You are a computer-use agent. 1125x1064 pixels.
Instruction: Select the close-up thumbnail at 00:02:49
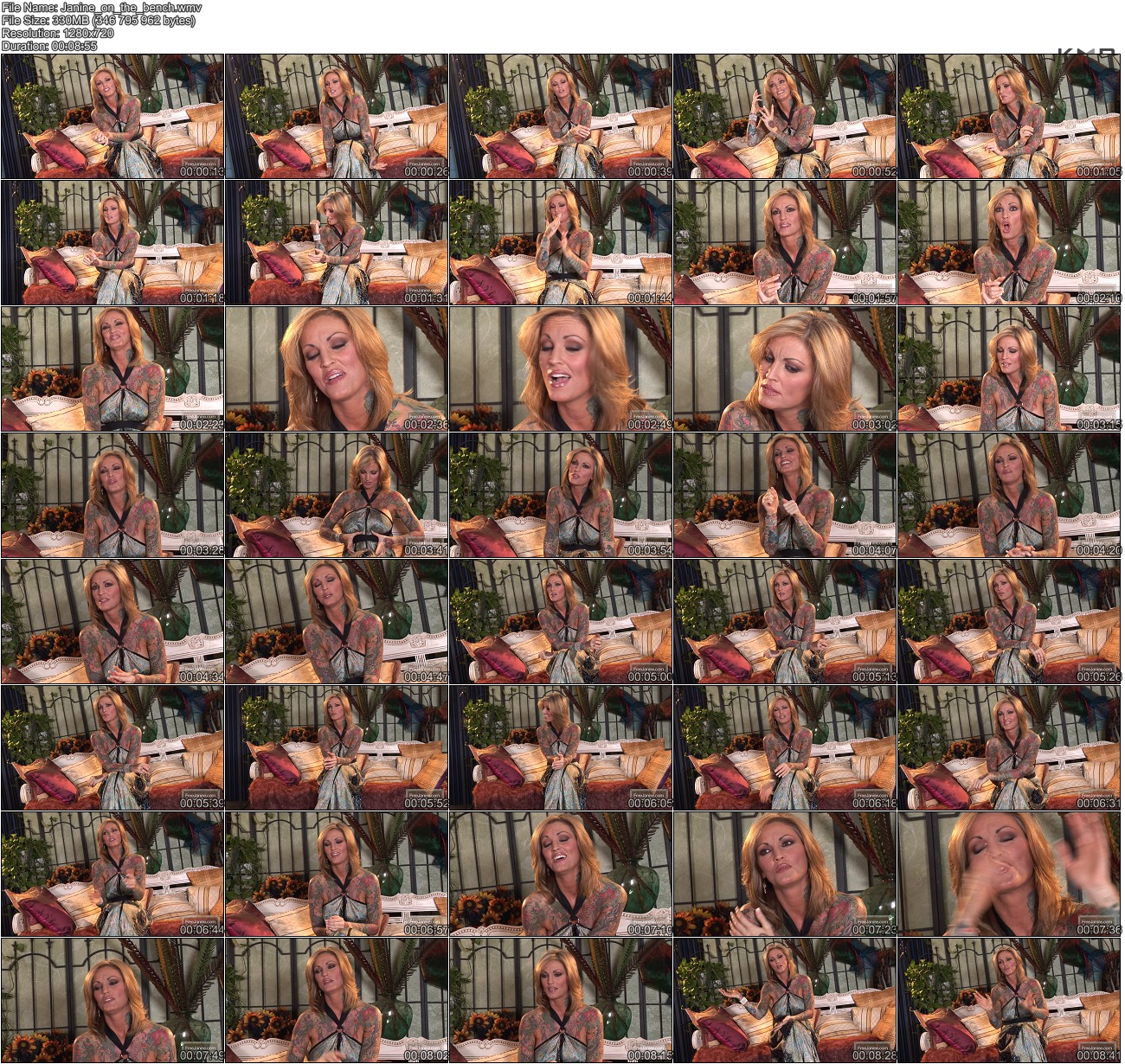tap(561, 369)
